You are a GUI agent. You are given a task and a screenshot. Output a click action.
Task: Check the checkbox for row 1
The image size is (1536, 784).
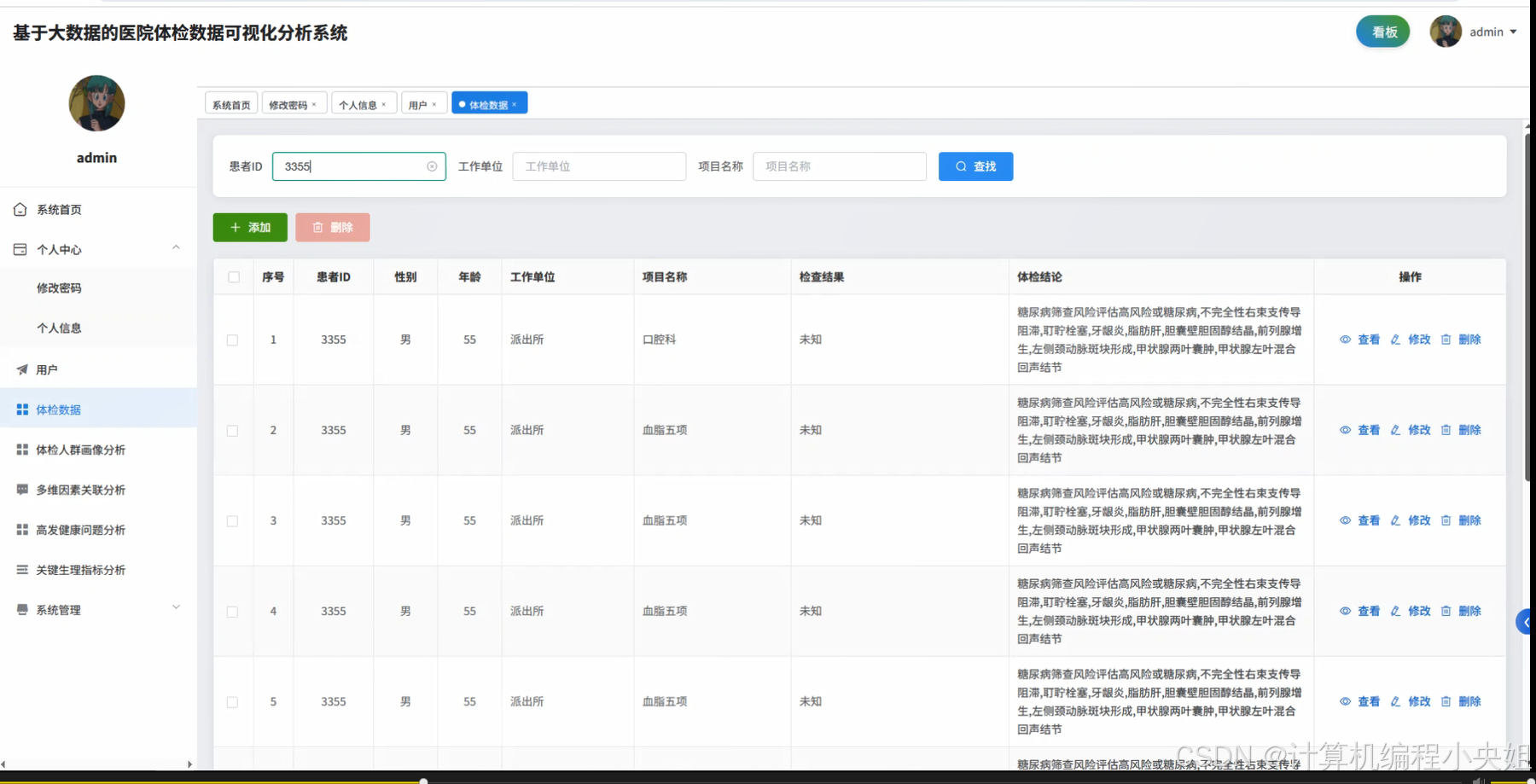(x=232, y=340)
